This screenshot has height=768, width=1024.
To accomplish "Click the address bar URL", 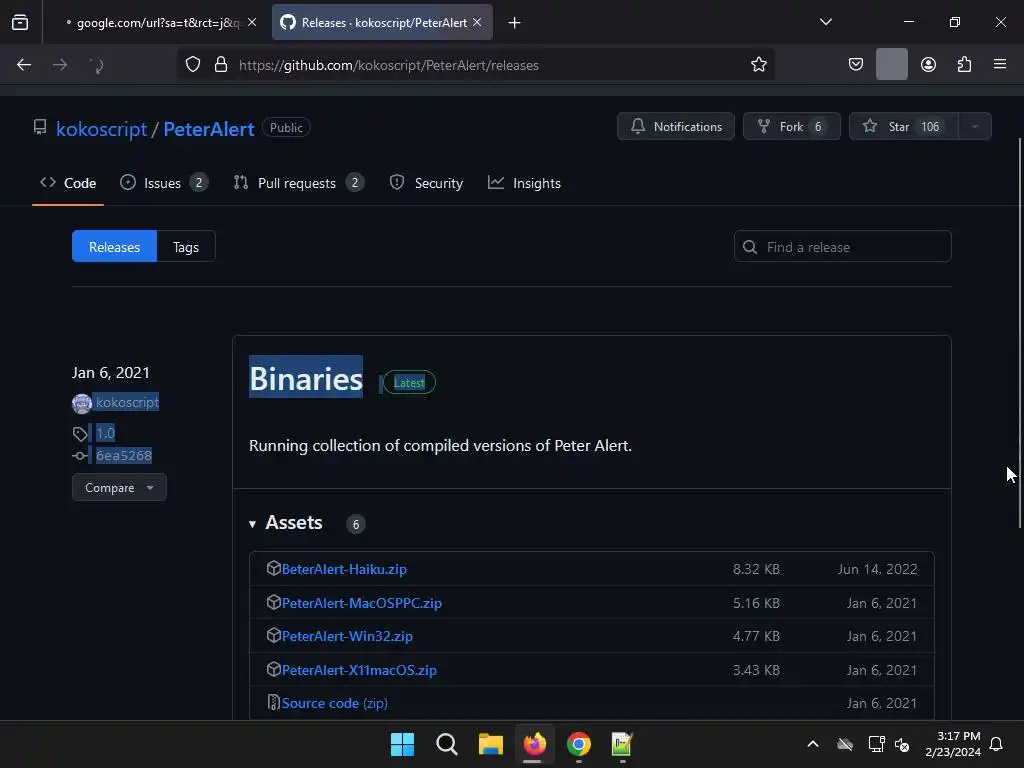I will (x=389, y=65).
